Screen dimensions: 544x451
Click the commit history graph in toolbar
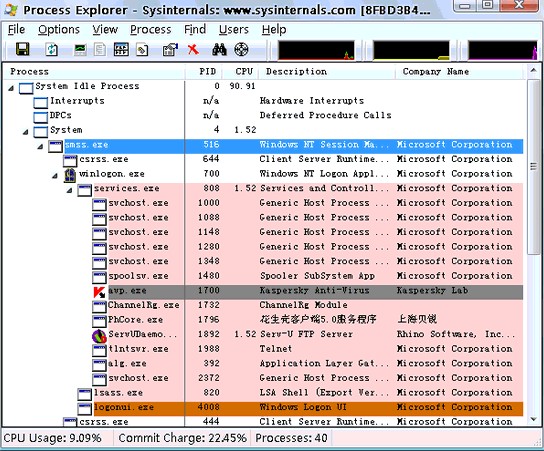[411, 50]
